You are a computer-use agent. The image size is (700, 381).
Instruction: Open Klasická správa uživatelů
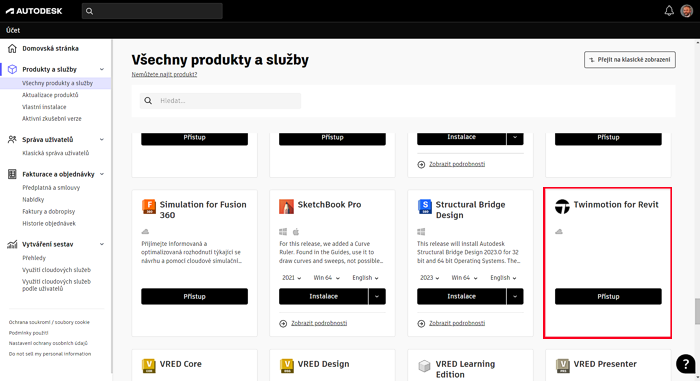click(x=56, y=153)
